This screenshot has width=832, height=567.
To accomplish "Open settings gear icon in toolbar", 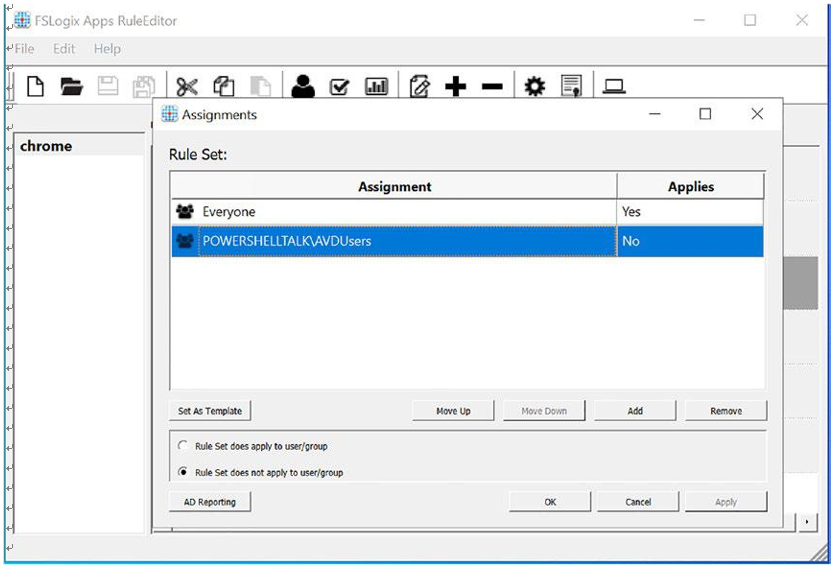I will [534, 86].
